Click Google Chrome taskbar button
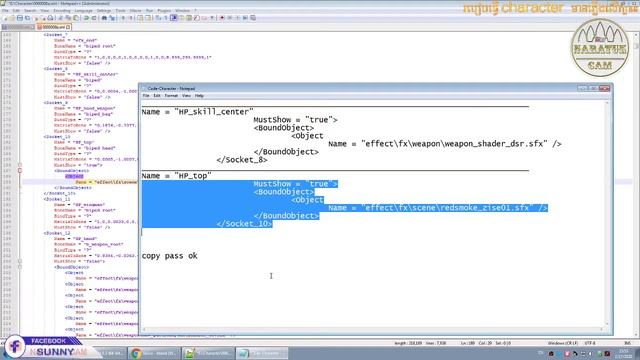Viewport: 640px width, 360px height. [154, 353]
